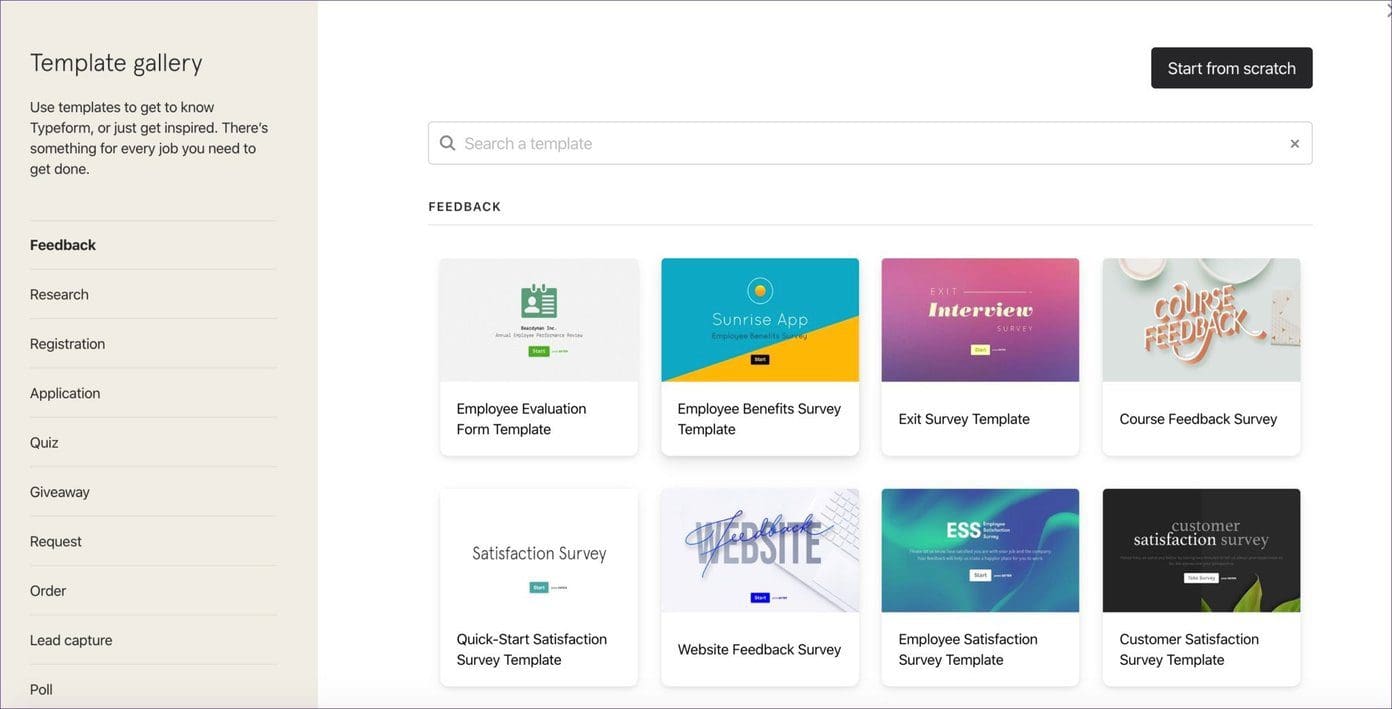This screenshot has height=709, width=1392.
Task: Open the Research category
Action: pyautogui.click(x=59, y=294)
